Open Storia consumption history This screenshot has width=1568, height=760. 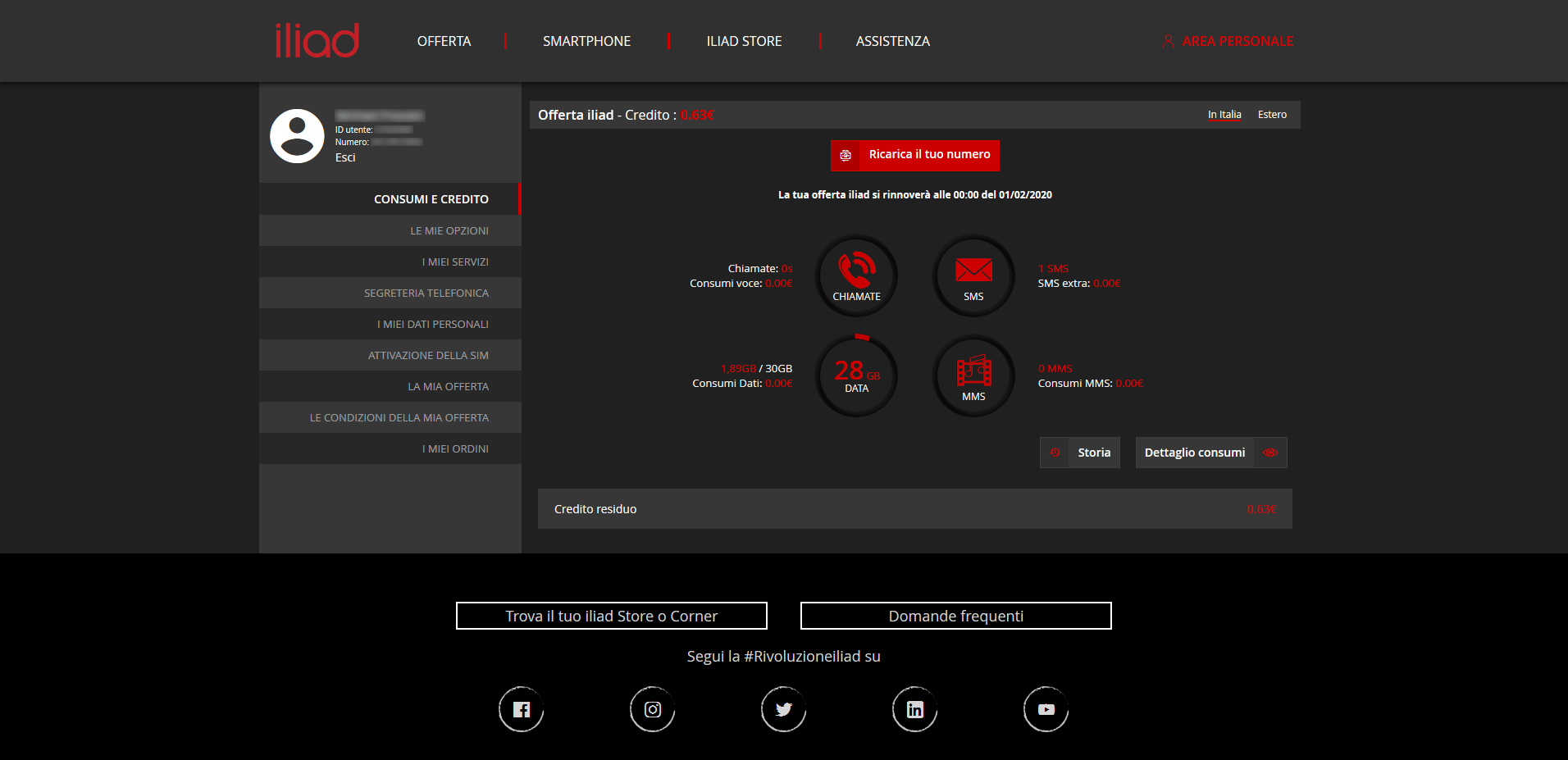[x=1080, y=453]
